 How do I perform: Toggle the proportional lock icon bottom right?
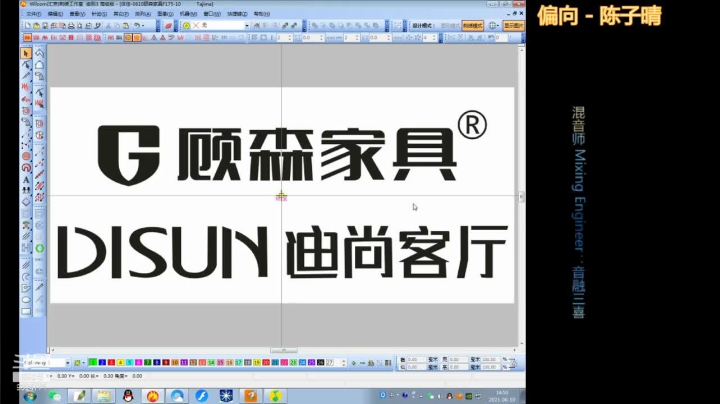pyautogui.click(x=513, y=364)
